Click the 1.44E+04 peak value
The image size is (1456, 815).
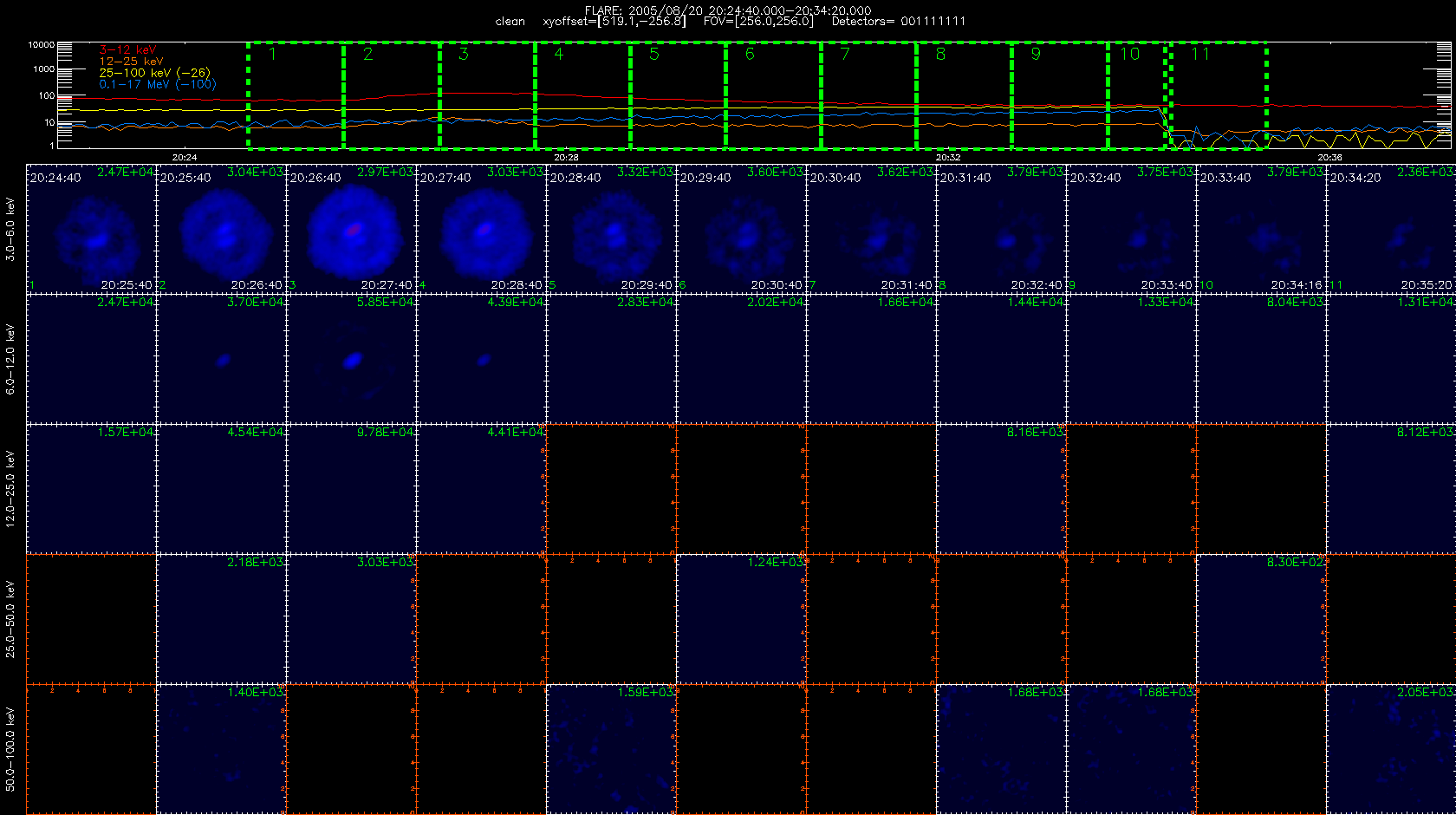pyautogui.click(x=1036, y=302)
